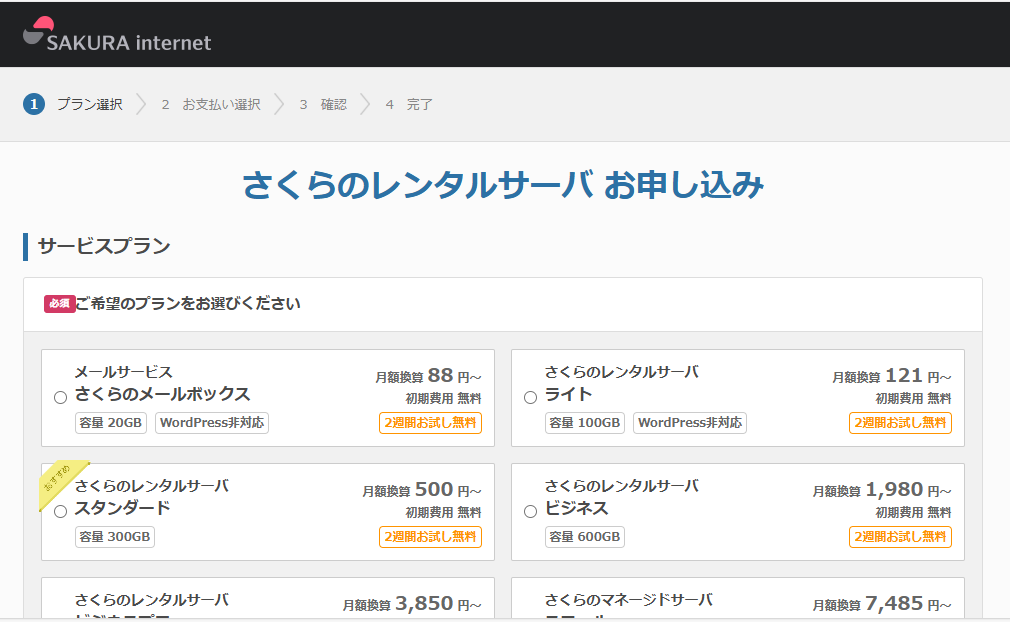Click 初期費用 無料 on メールボックス card
Screen dimensions: 1010x622
[443, 399]
